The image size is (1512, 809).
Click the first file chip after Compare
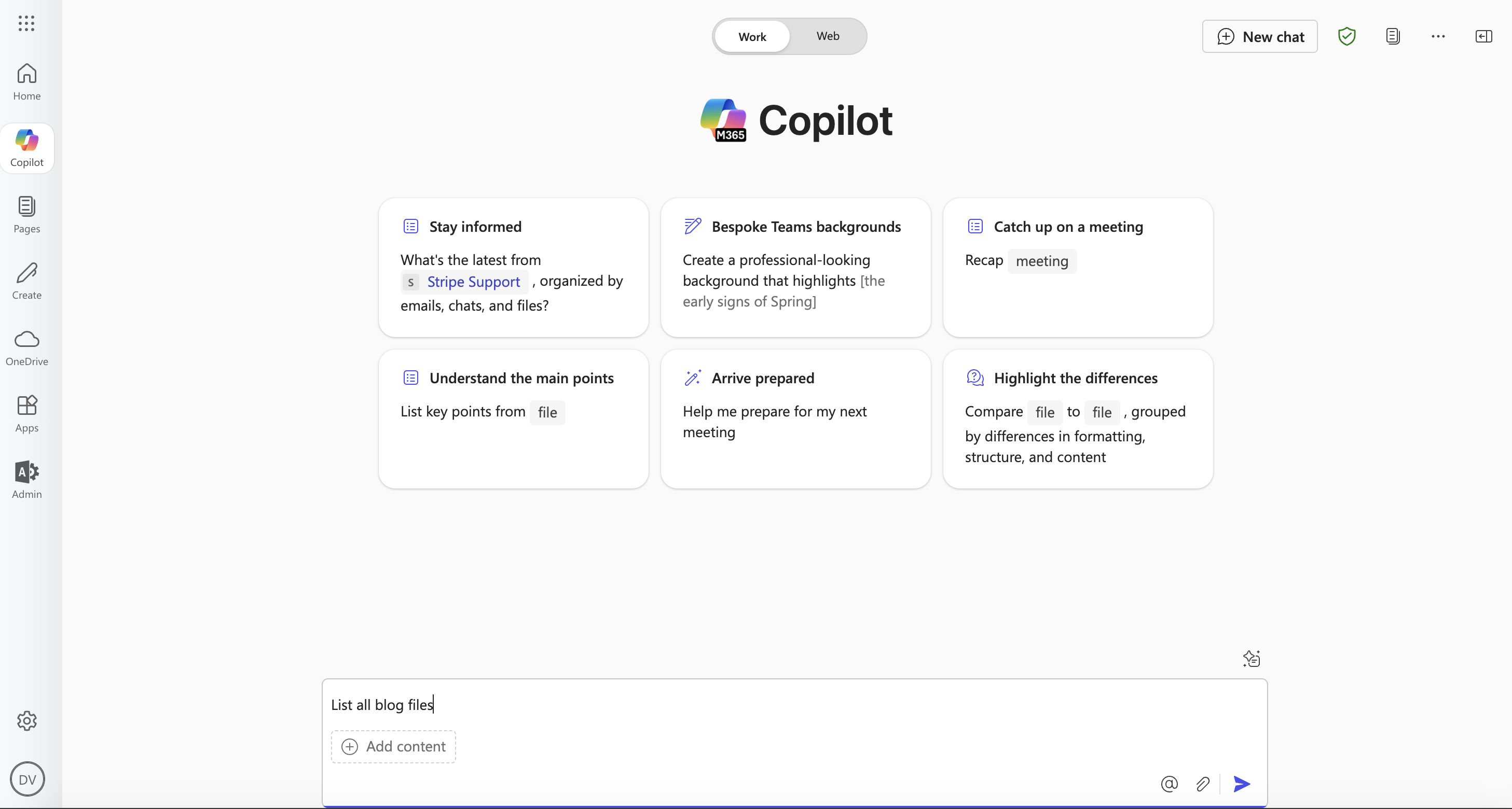tap(1044, 412)
